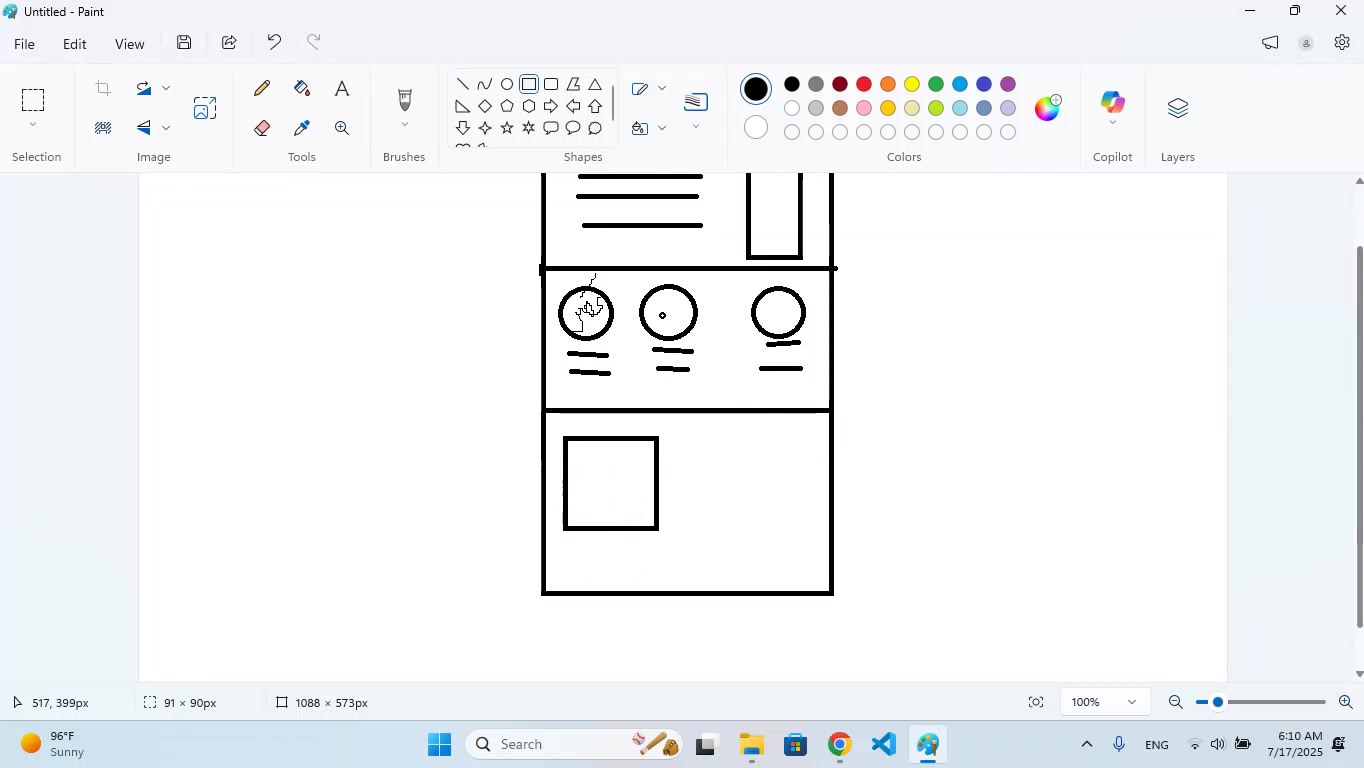
Task: Toggle the Layers panel
Action: click(x=1177, y=108)
